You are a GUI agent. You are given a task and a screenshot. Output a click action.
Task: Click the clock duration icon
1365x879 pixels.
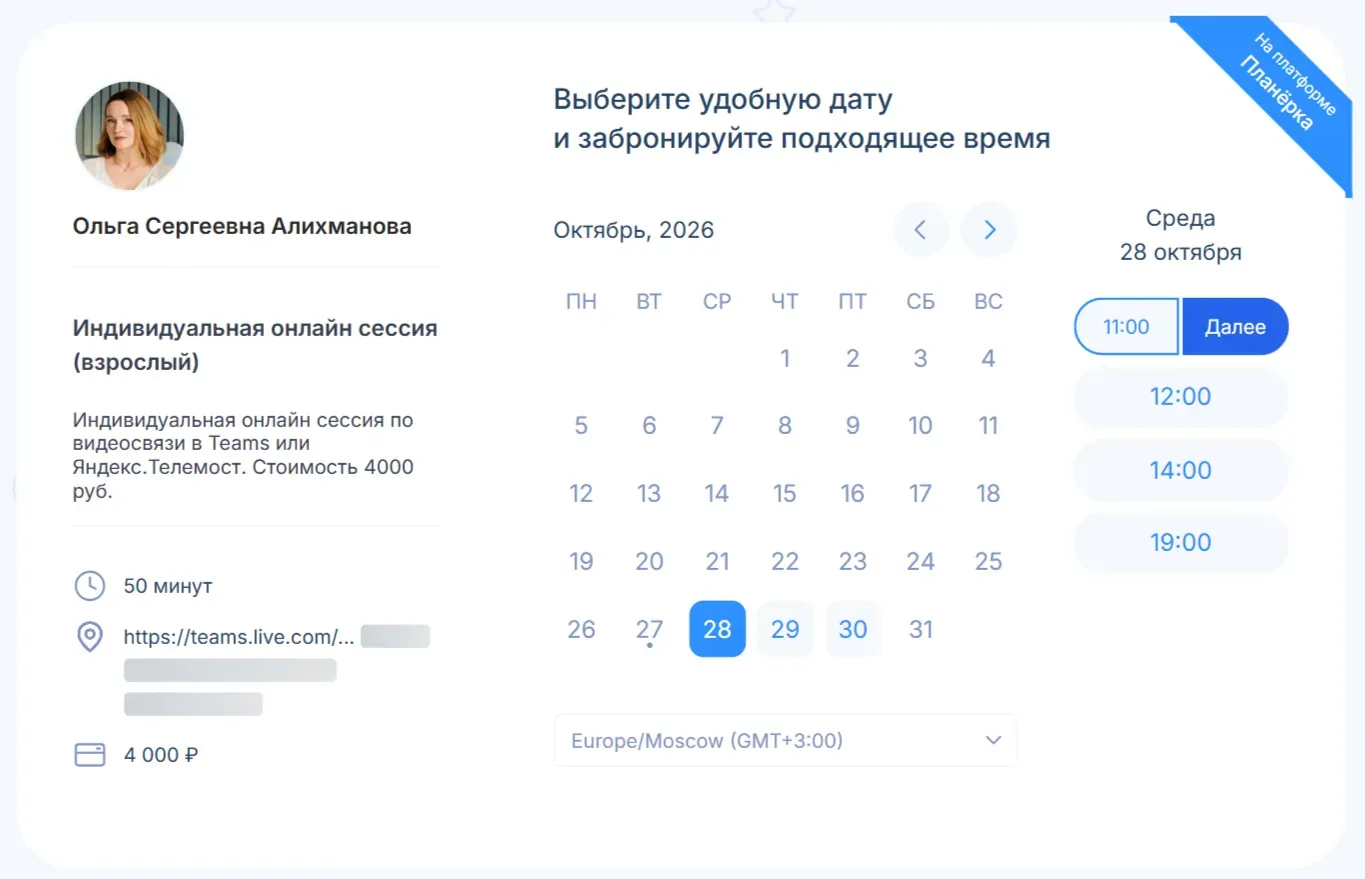[90, 586]
